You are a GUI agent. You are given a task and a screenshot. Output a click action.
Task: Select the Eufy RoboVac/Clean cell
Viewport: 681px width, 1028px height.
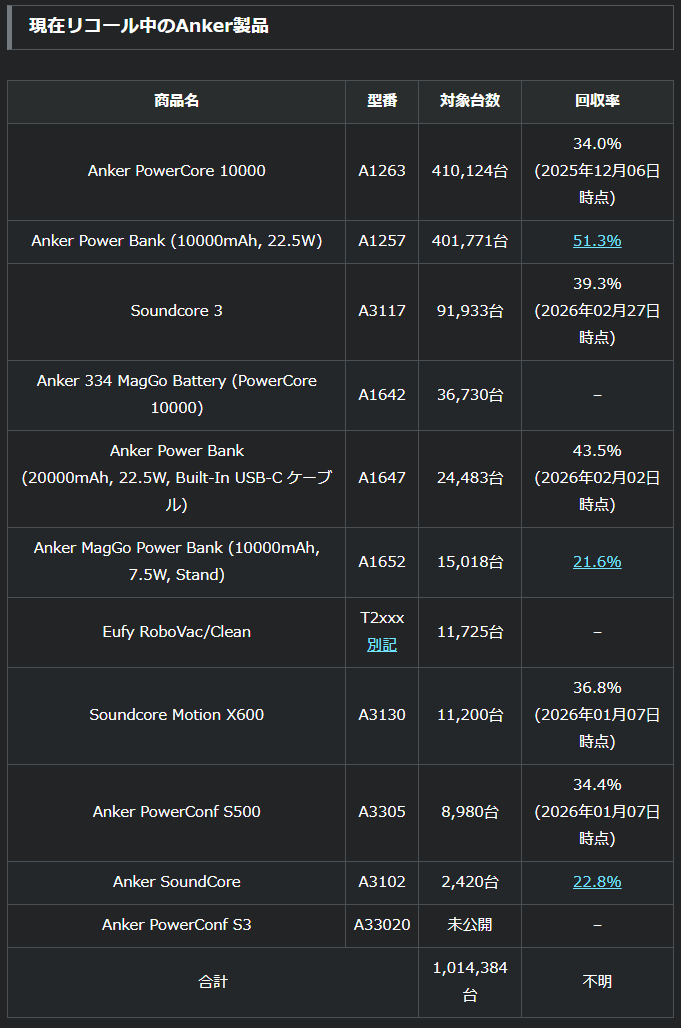[177, 632]
